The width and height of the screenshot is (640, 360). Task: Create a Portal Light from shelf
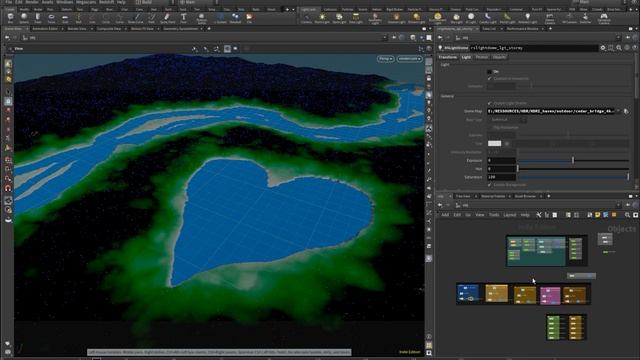click(x=507, y=18)
